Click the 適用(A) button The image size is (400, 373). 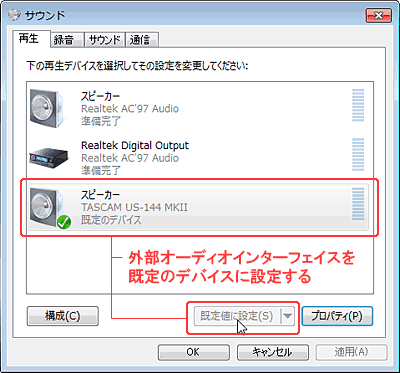[x=351, y=352]
